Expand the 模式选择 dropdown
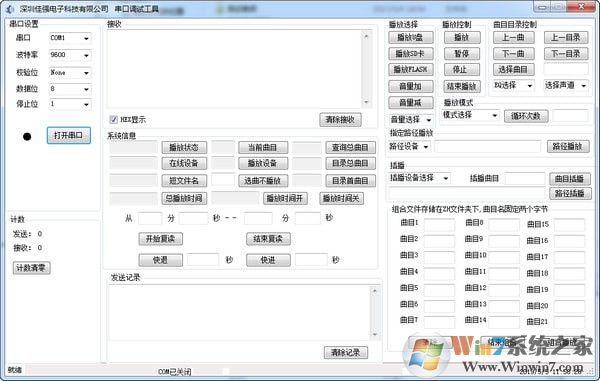The width and height of the screenshot is (600, 381). (x=470, y=115)
